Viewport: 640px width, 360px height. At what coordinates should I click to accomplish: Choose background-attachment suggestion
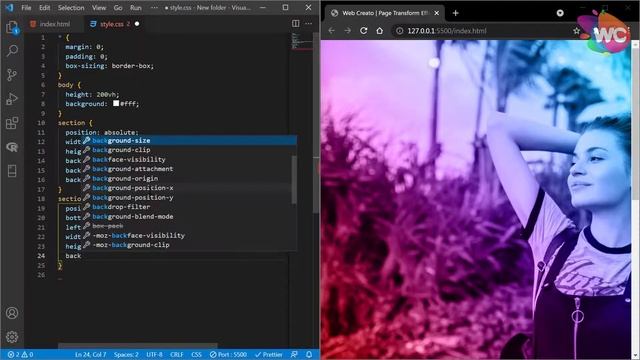tap(189, 169)
